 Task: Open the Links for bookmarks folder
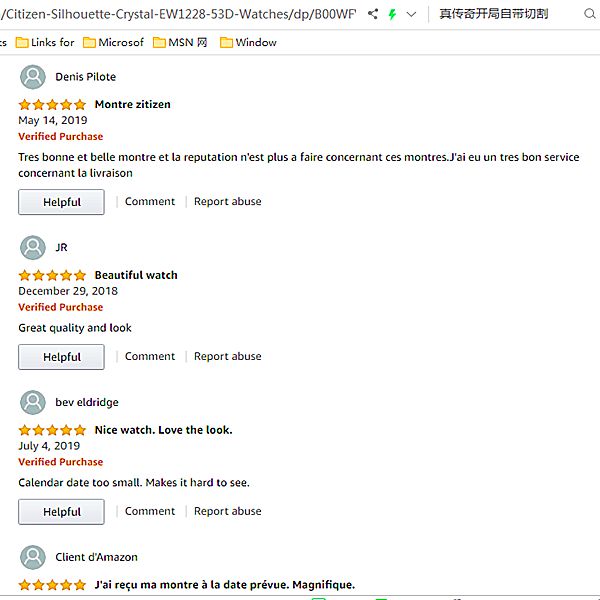coord(44,42)
